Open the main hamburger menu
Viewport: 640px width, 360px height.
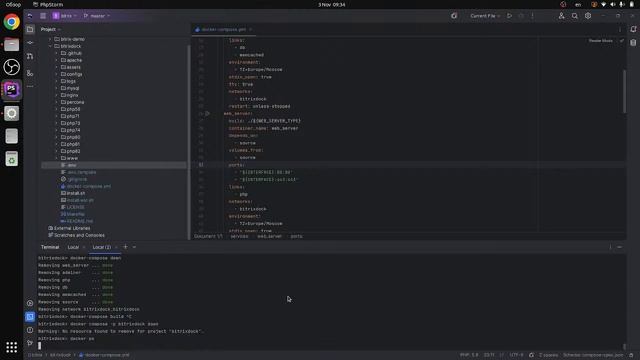pos(43,16)
